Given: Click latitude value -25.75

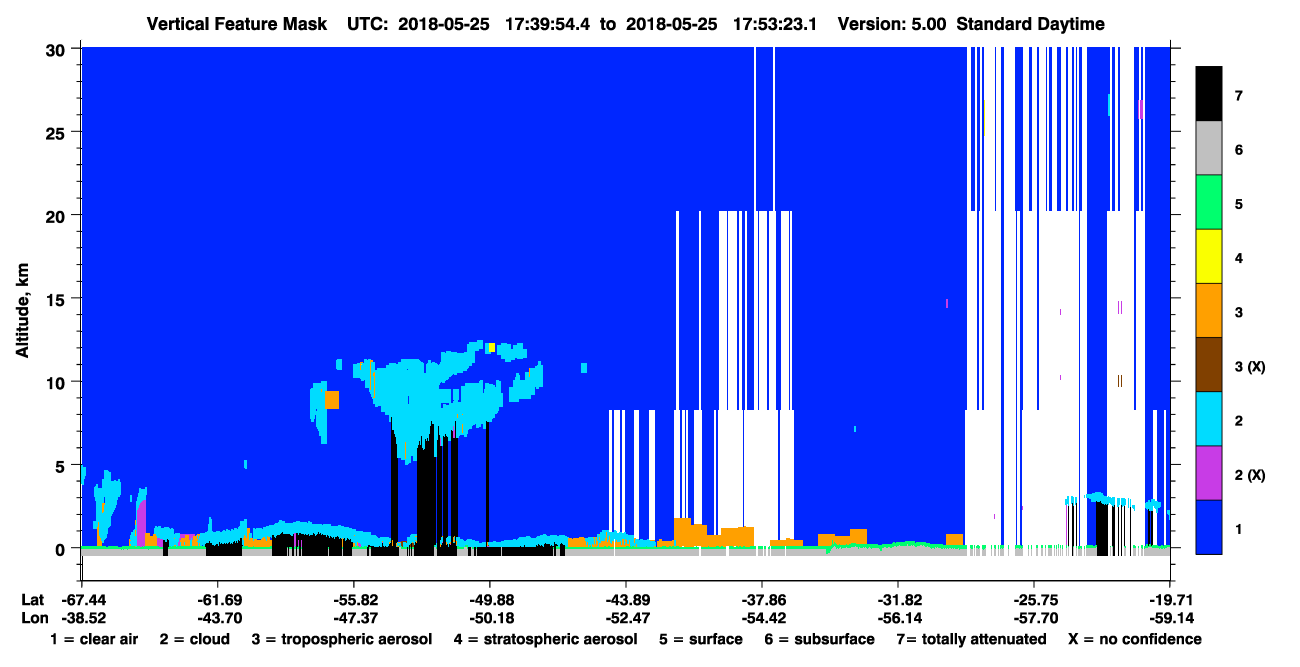Looking at the screenshot, I should [x=1033, y=600].
